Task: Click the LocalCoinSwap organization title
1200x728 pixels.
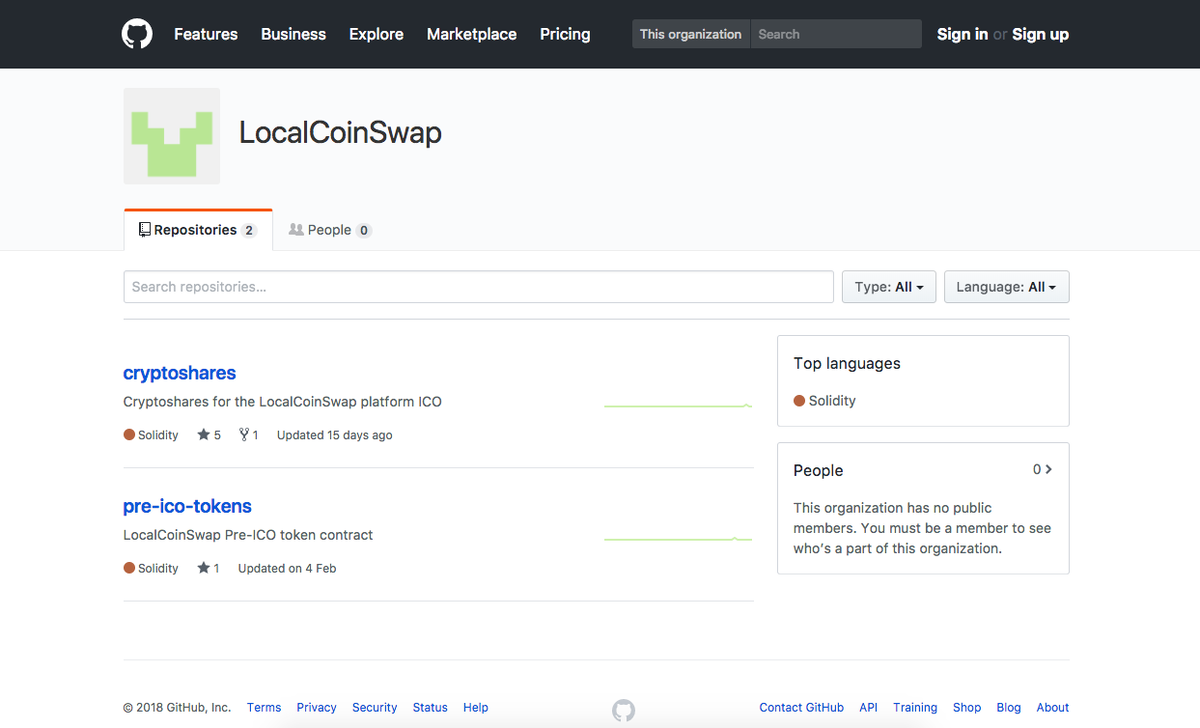Action: 340,133
